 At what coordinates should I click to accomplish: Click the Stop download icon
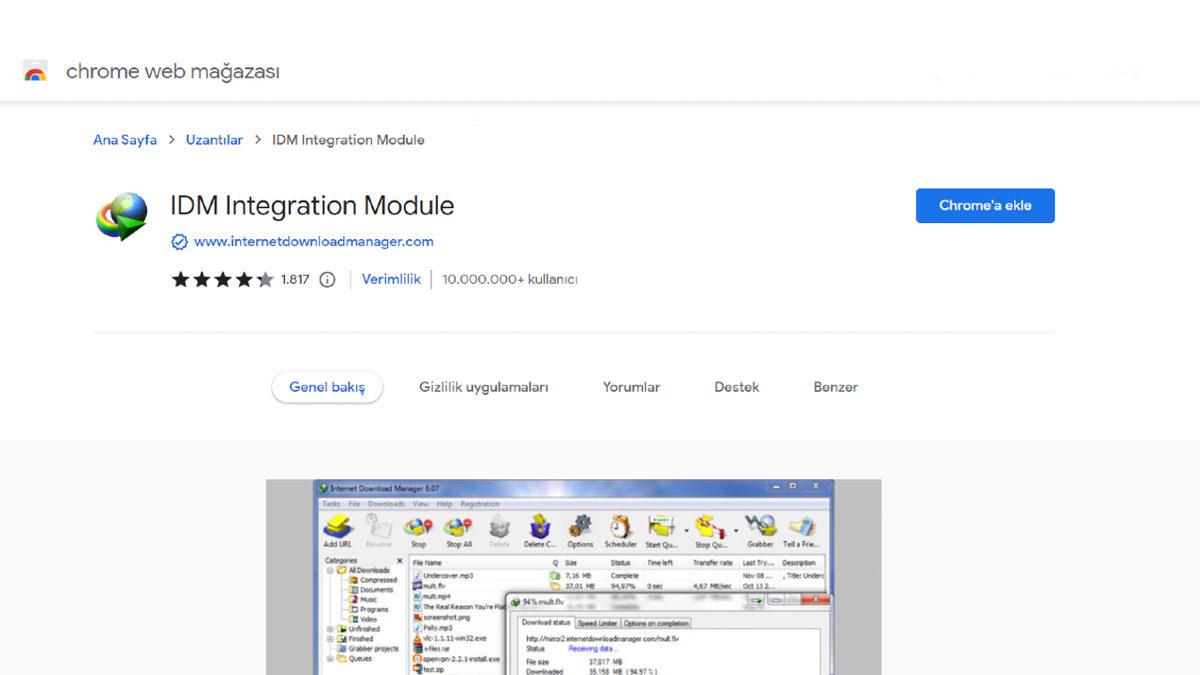tap(417, 527)
